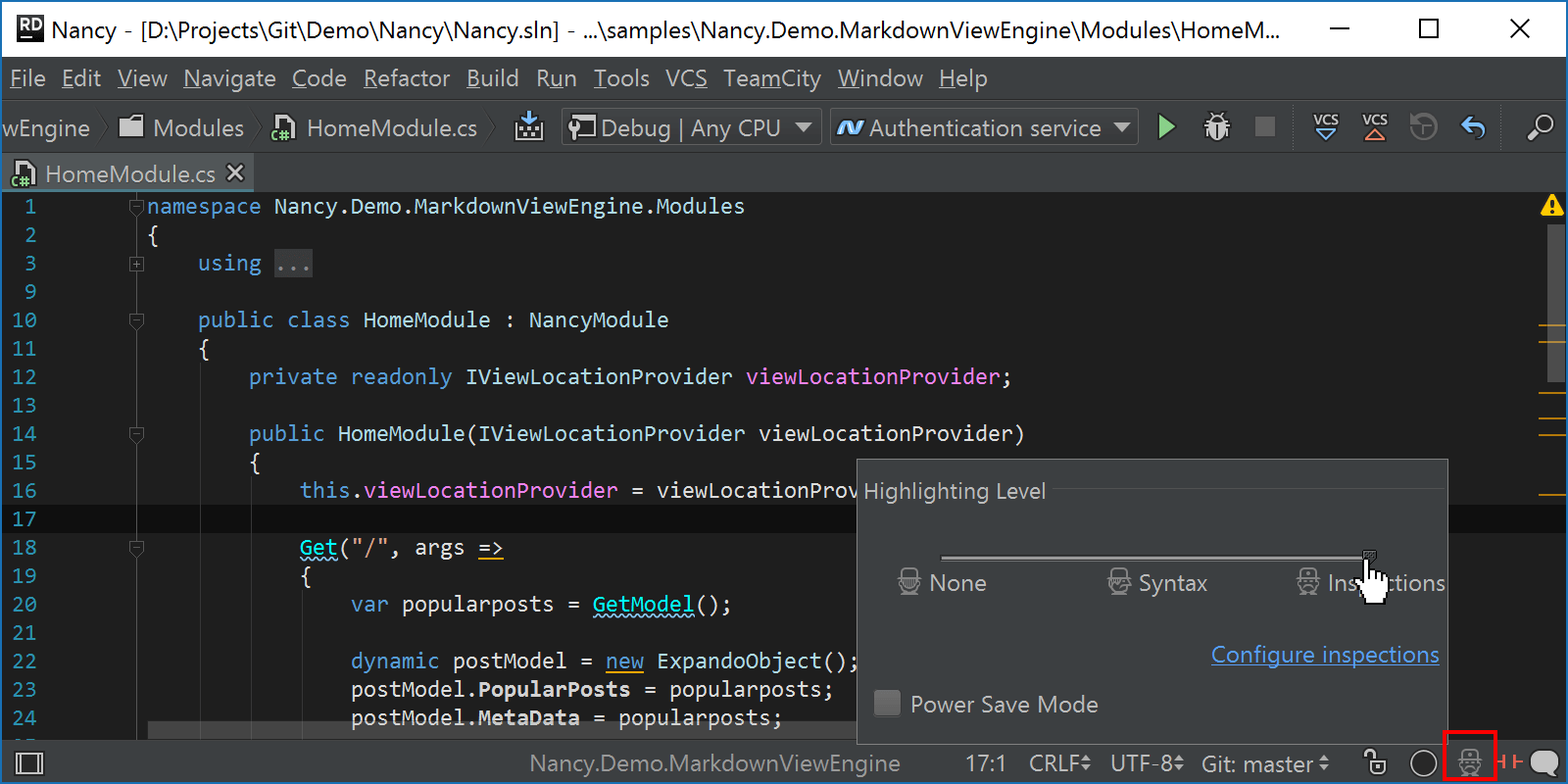Collapse the HomeModule class at line 10
Image resolution: width=1568 pixels, height=784 pixels.
pyautogui.click(x=136, y=320)
